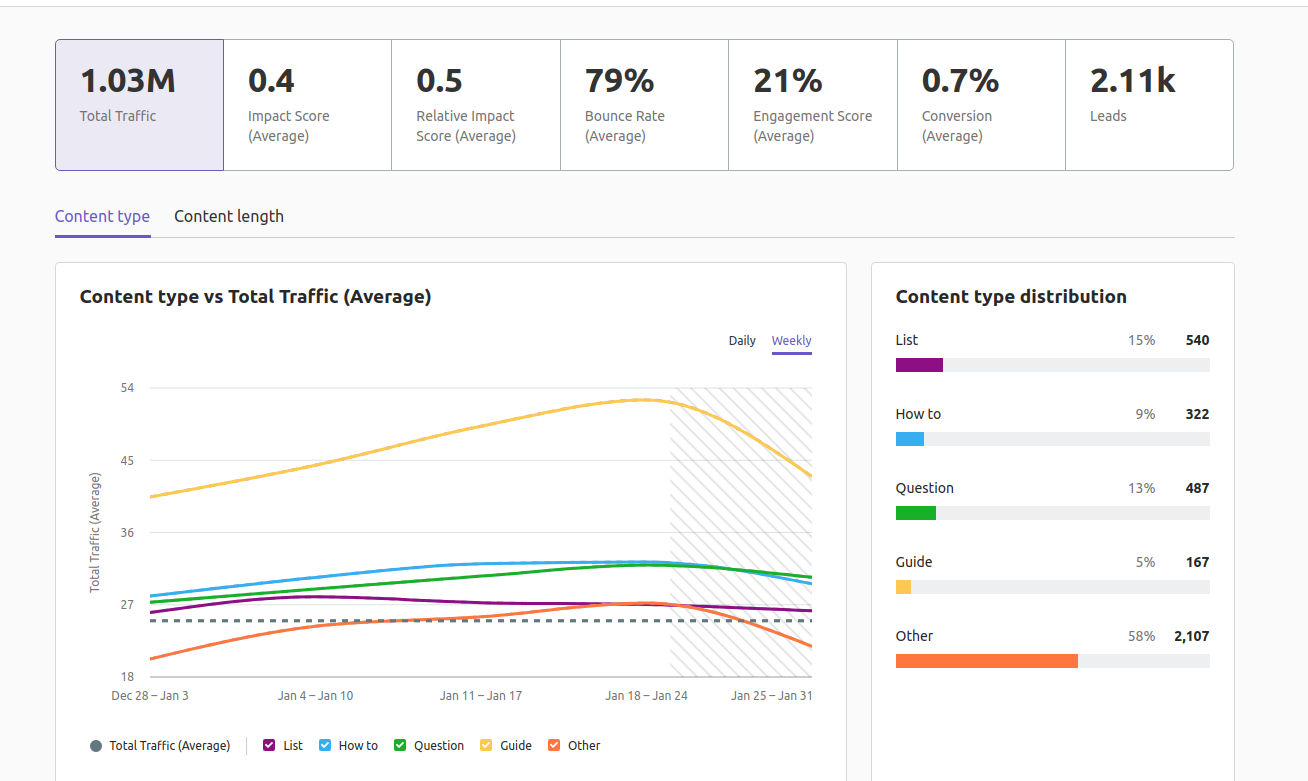
Task: Hide the Guide series in legend
Action: point(486,746)
